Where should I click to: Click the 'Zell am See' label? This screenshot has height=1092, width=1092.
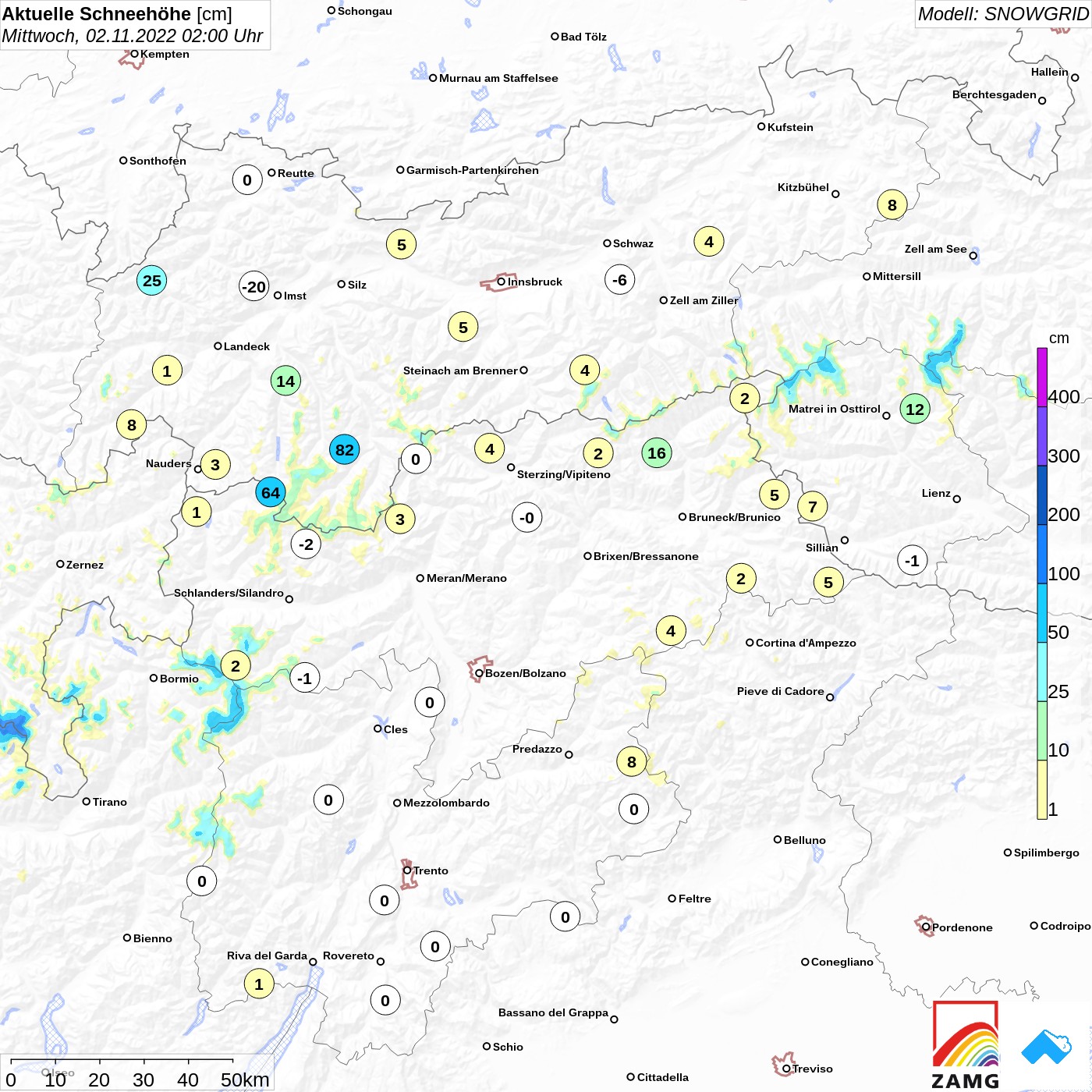[x=935, y=249]
